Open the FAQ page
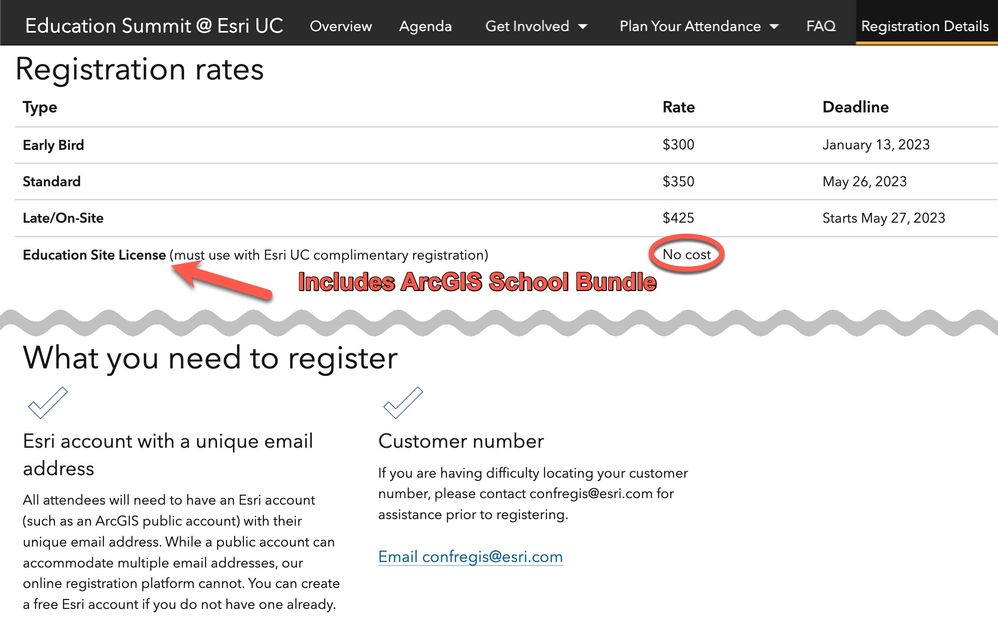This screenshot has width=998, height=632. [820, 26]
